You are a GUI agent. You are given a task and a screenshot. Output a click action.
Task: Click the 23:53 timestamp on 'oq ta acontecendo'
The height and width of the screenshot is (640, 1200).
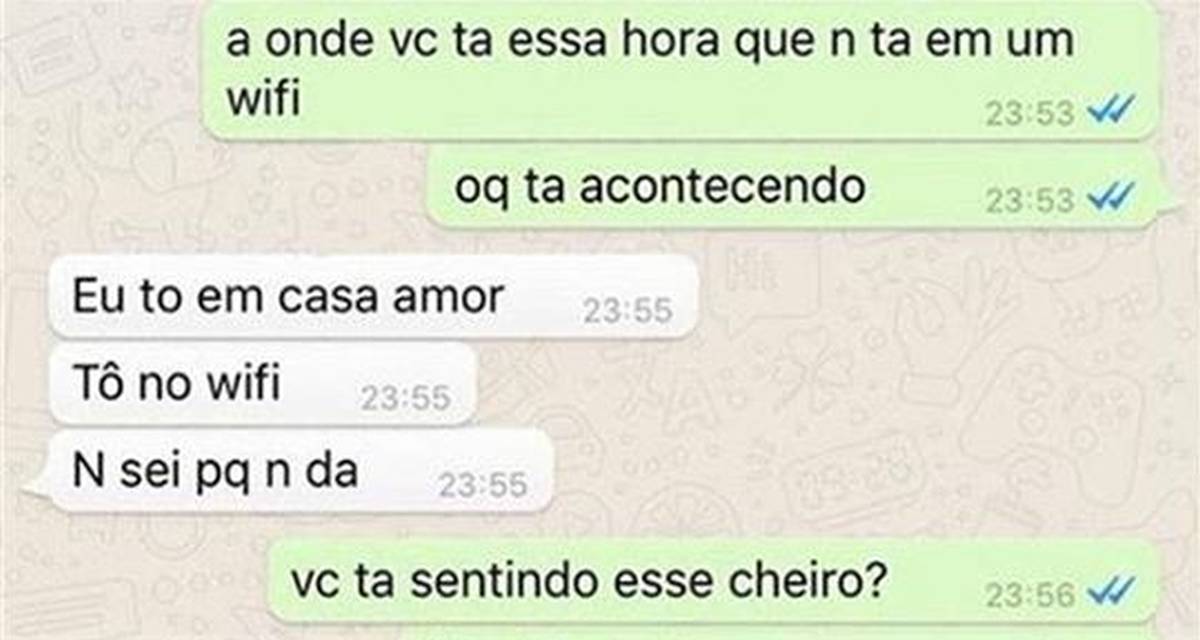coord(1030,201)
